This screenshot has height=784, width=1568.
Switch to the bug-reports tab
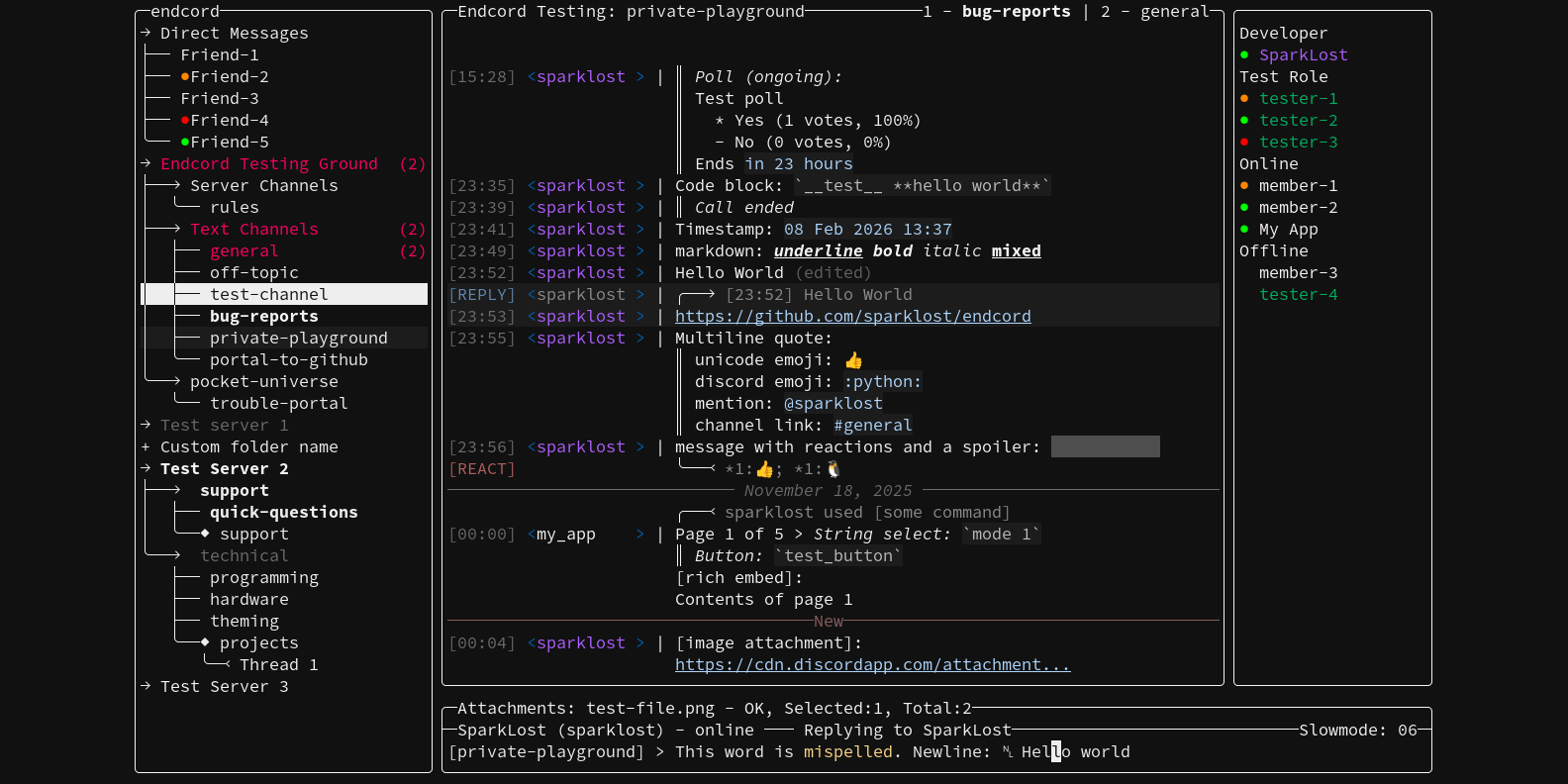coord(1016,12)
